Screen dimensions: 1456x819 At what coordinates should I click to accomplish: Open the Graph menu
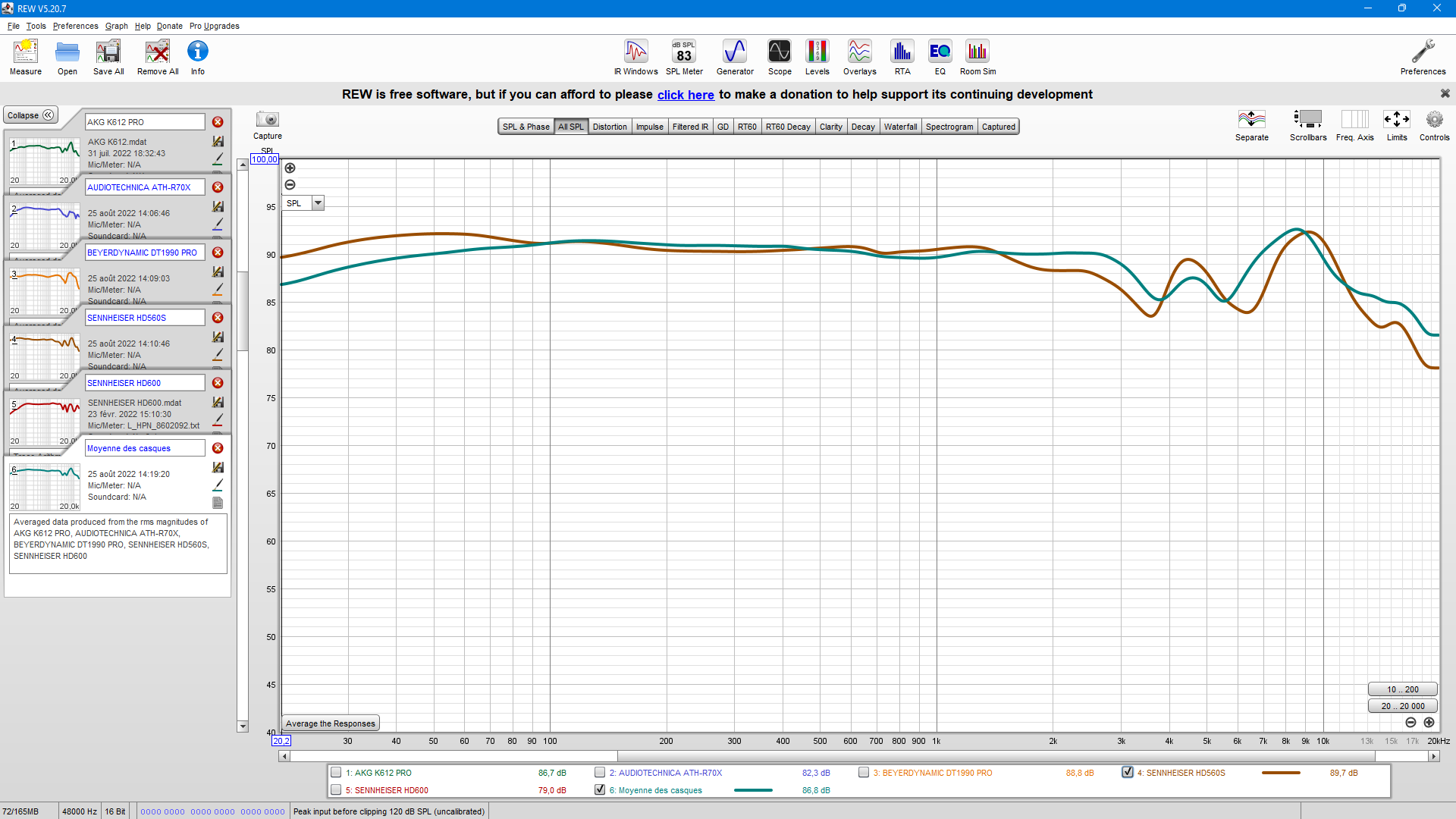(x=116, y=26)
